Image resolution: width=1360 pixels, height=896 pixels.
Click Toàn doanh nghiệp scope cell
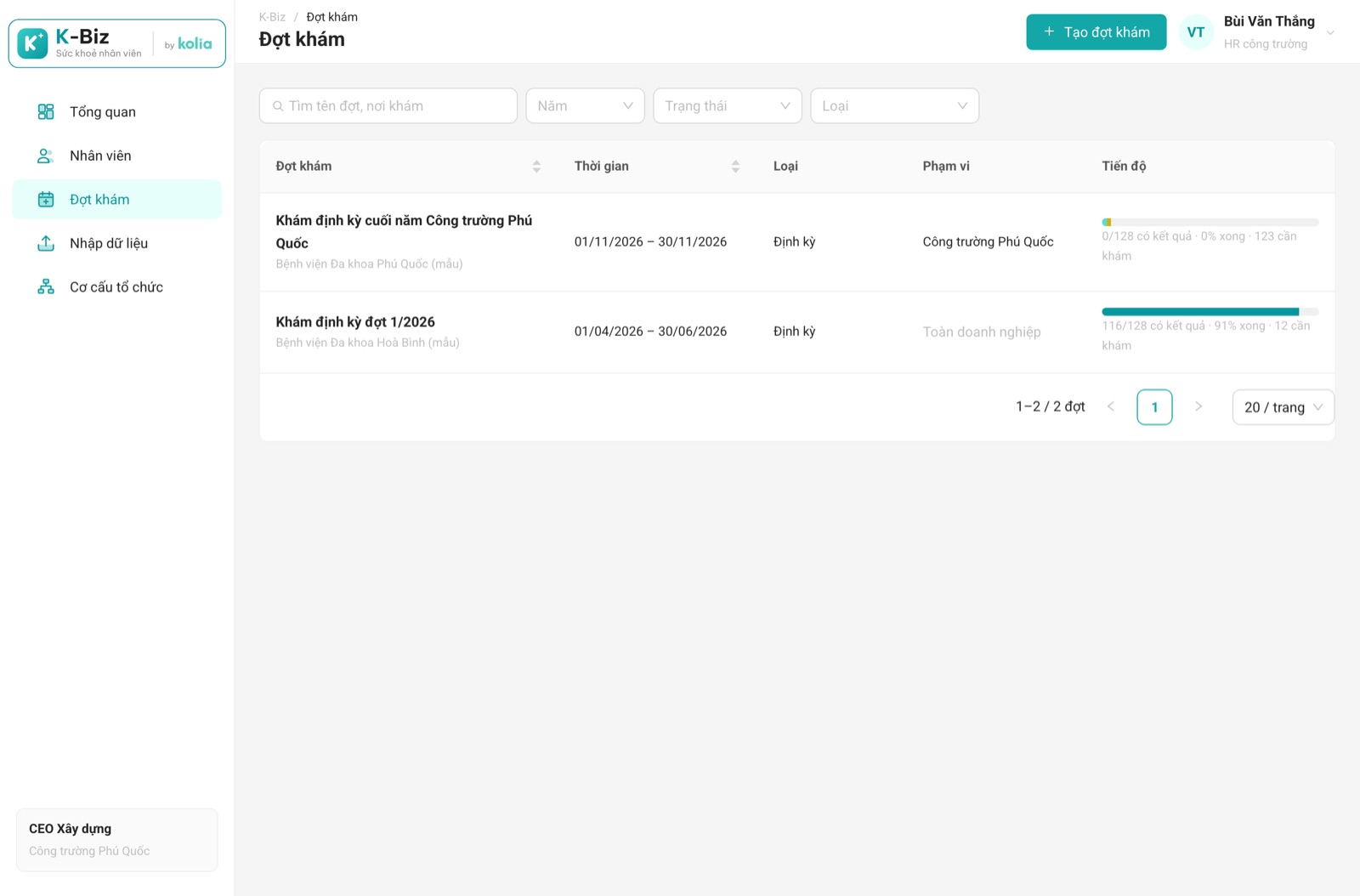coord(982,332)
